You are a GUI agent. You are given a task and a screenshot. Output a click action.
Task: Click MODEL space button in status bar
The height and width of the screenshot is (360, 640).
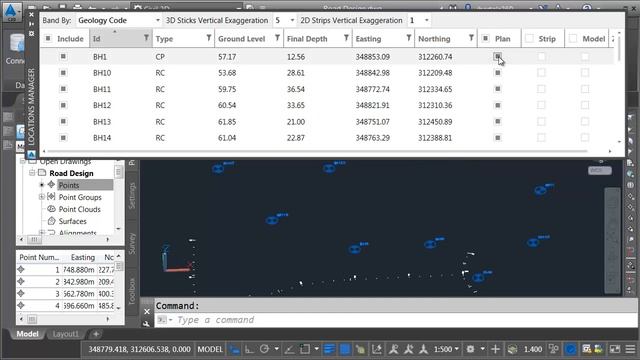point(210,349)
